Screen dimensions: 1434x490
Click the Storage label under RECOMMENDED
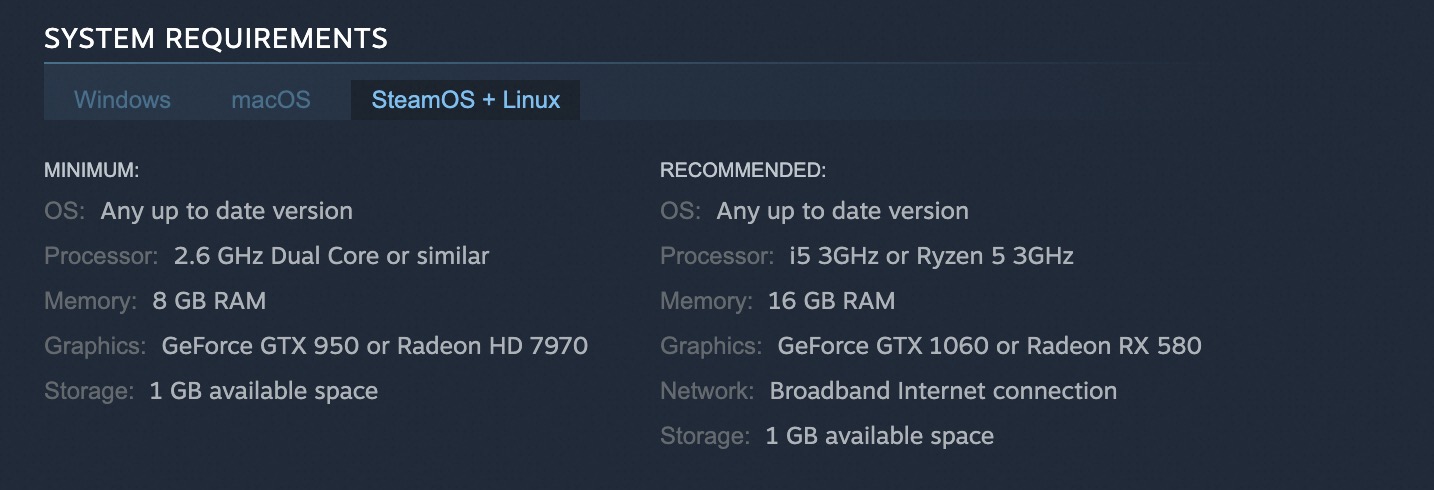(x=705, y=436)
